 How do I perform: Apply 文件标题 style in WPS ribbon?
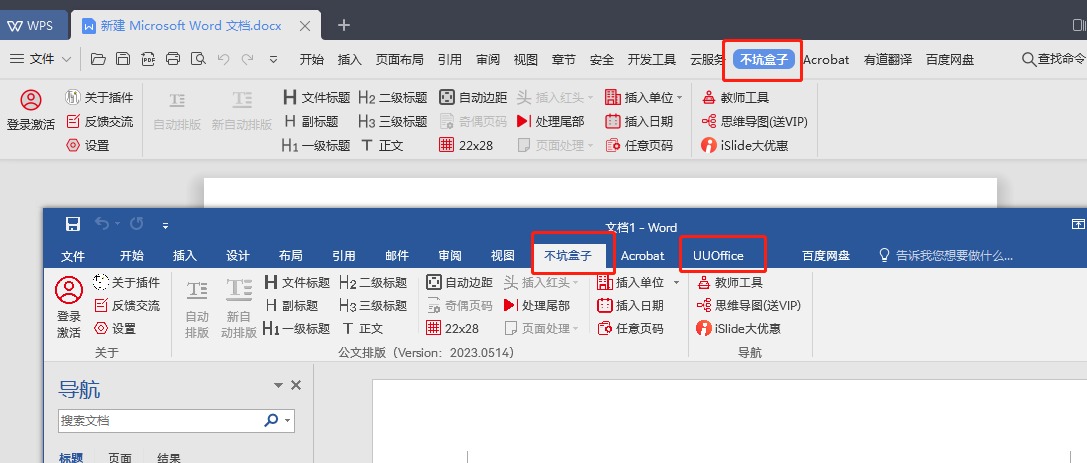(x=316, y=98)
